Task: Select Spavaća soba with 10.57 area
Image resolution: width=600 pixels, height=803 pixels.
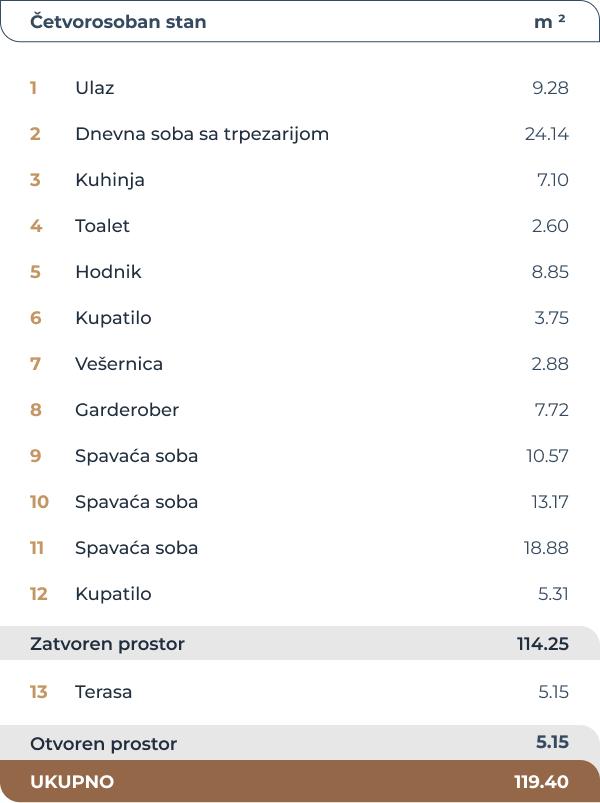Action: pos(136,456)
